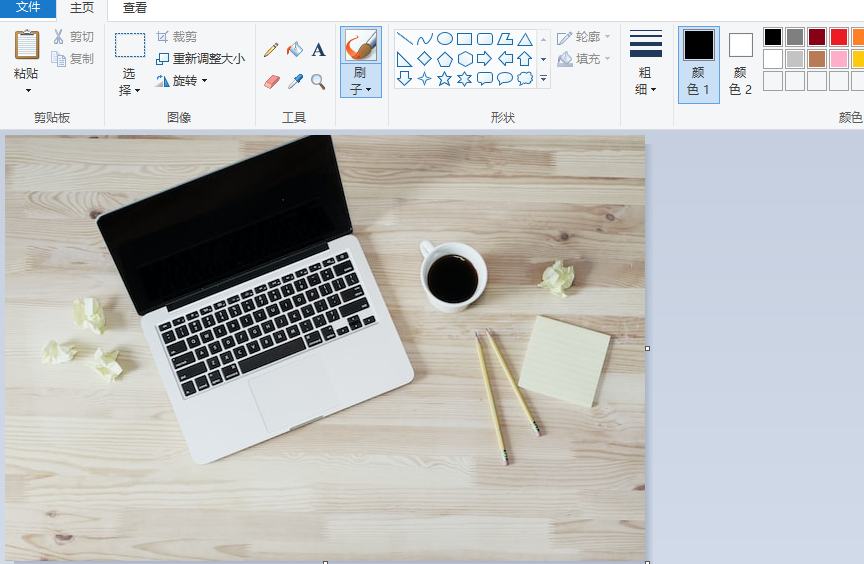Choose the straight Line shape
The width and height of the screenshot is (864, 564).
point(404,39)
